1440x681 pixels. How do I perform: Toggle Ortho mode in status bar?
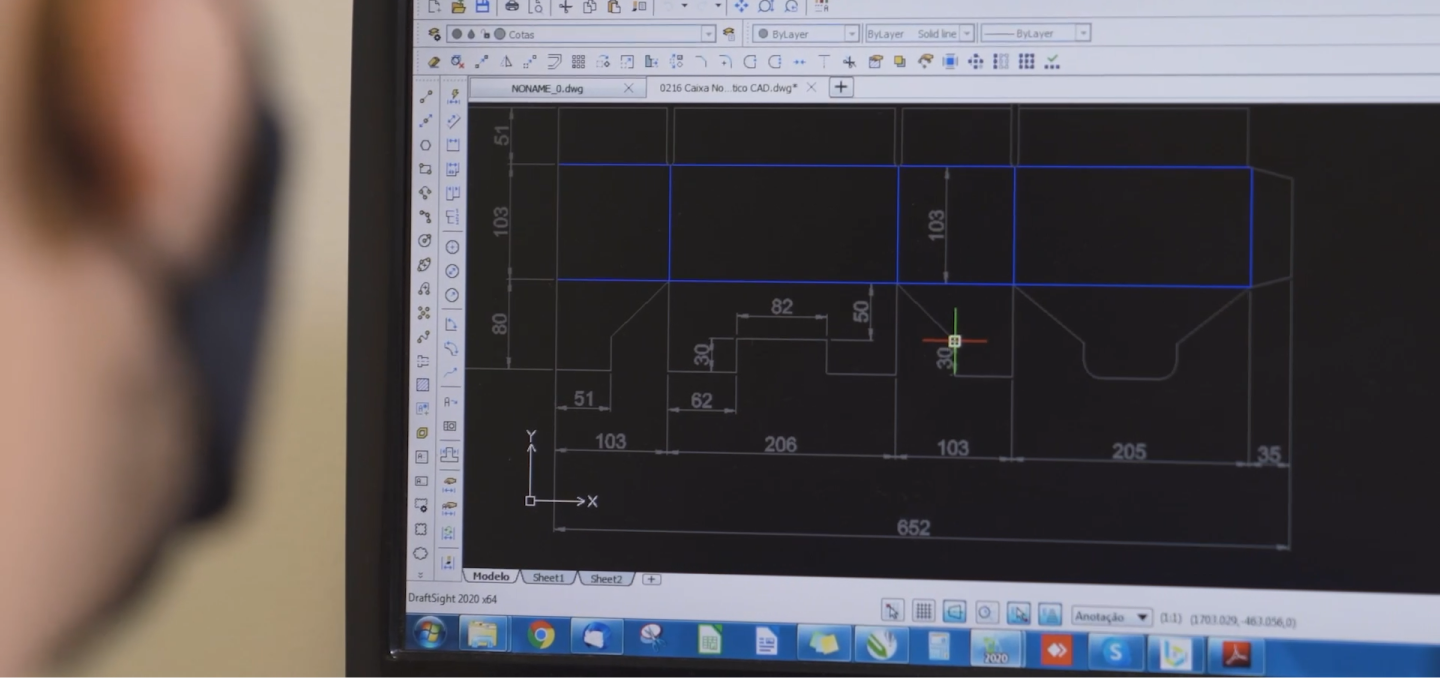tap(955, 611)
